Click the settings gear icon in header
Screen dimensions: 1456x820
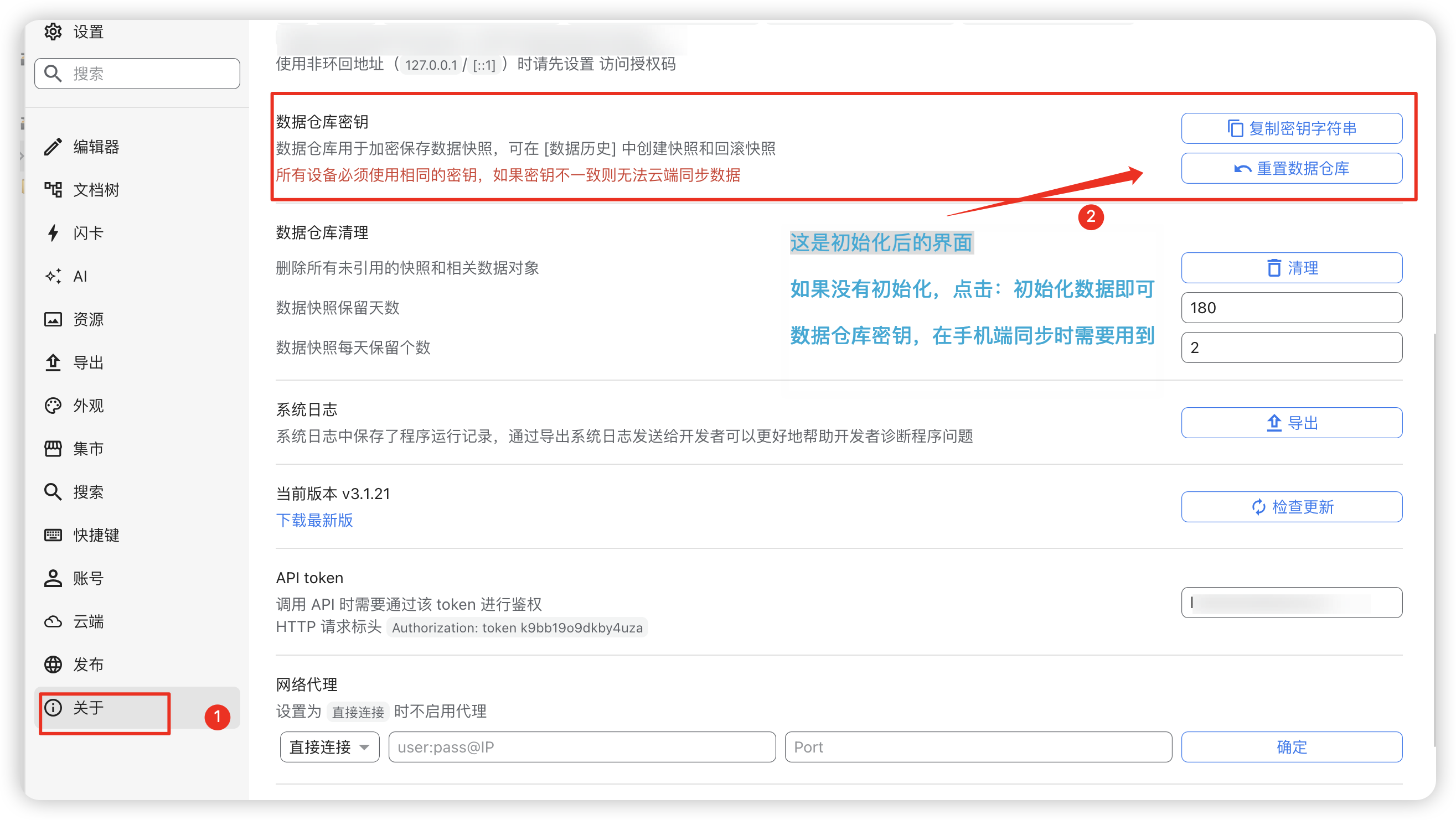pyautogui.click(x=53, y=32)
